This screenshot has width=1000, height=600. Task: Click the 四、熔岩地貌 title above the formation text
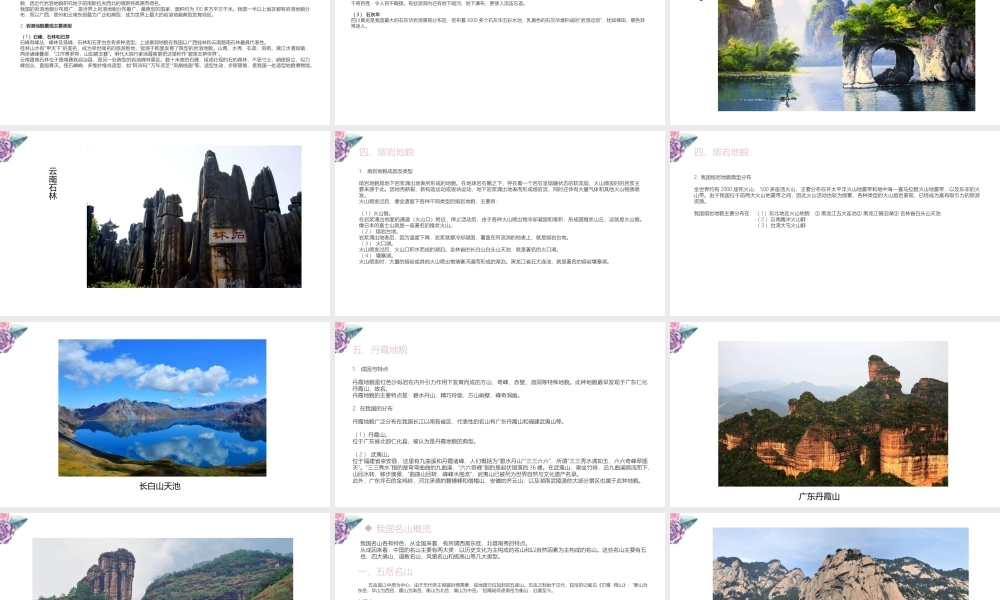click(386, 153)
